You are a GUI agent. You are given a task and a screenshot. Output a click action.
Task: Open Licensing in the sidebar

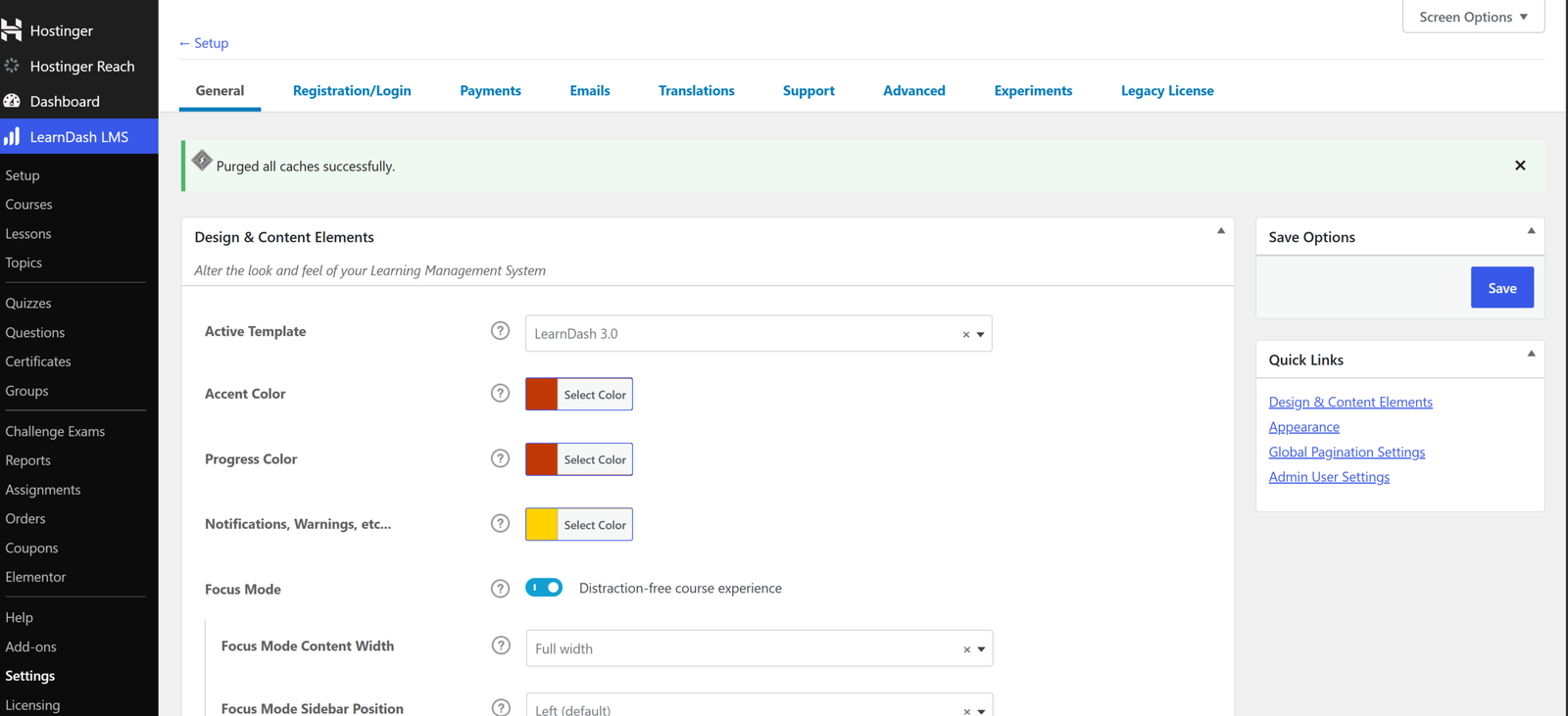coord(32,705)
